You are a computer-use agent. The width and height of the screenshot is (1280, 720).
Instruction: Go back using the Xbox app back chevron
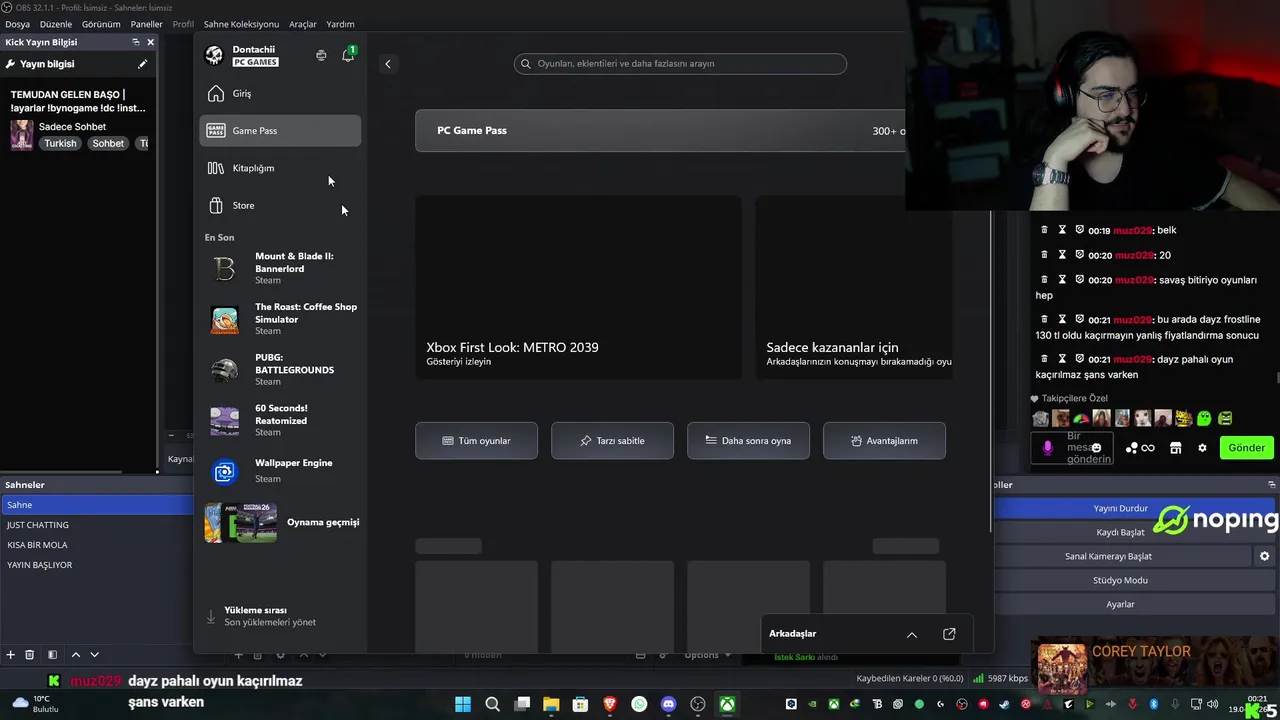coord(388,64)
